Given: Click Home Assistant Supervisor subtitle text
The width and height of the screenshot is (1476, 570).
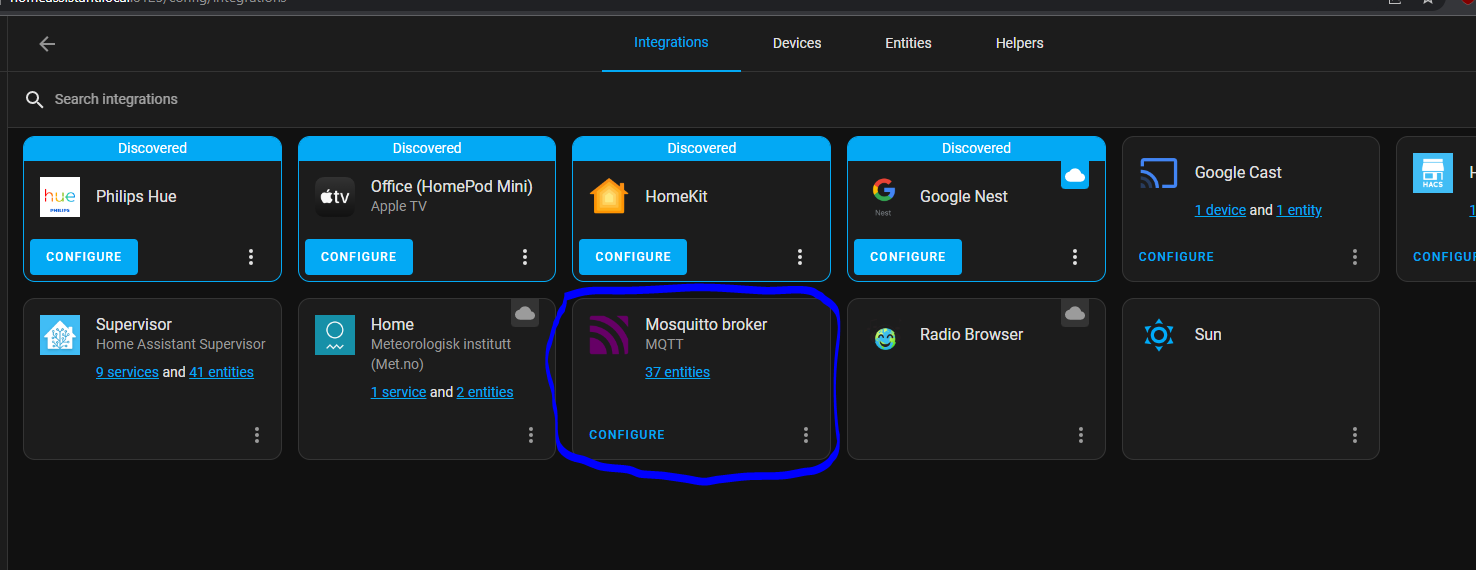Looking at the screenshot, I should [181, 344].
